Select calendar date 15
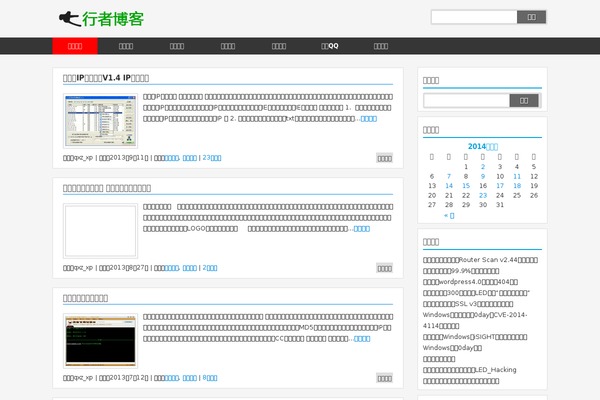 [x=466, y=186]
